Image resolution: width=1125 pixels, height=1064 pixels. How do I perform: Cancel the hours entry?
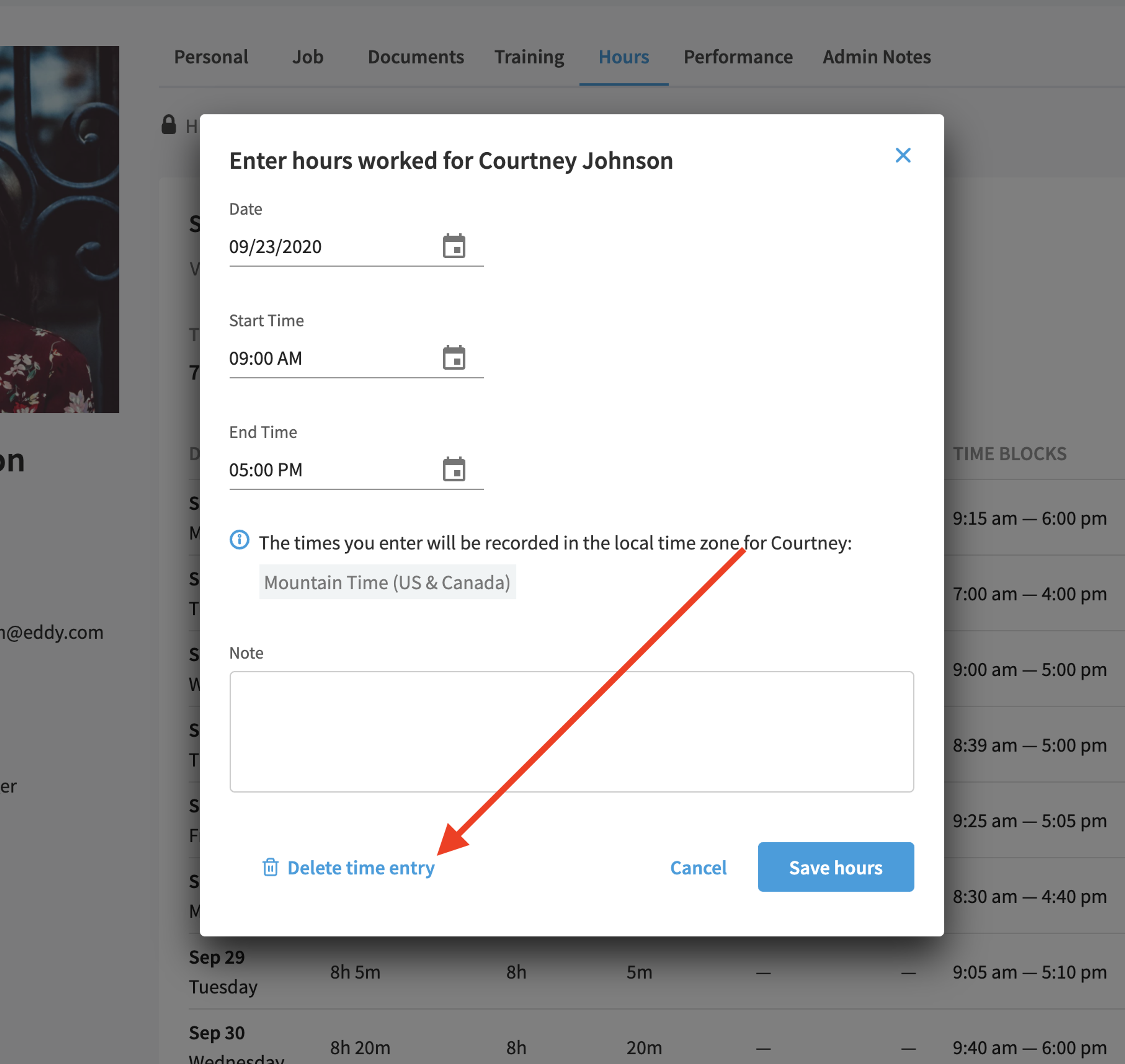pyautogui.click(x=698, y=868)
